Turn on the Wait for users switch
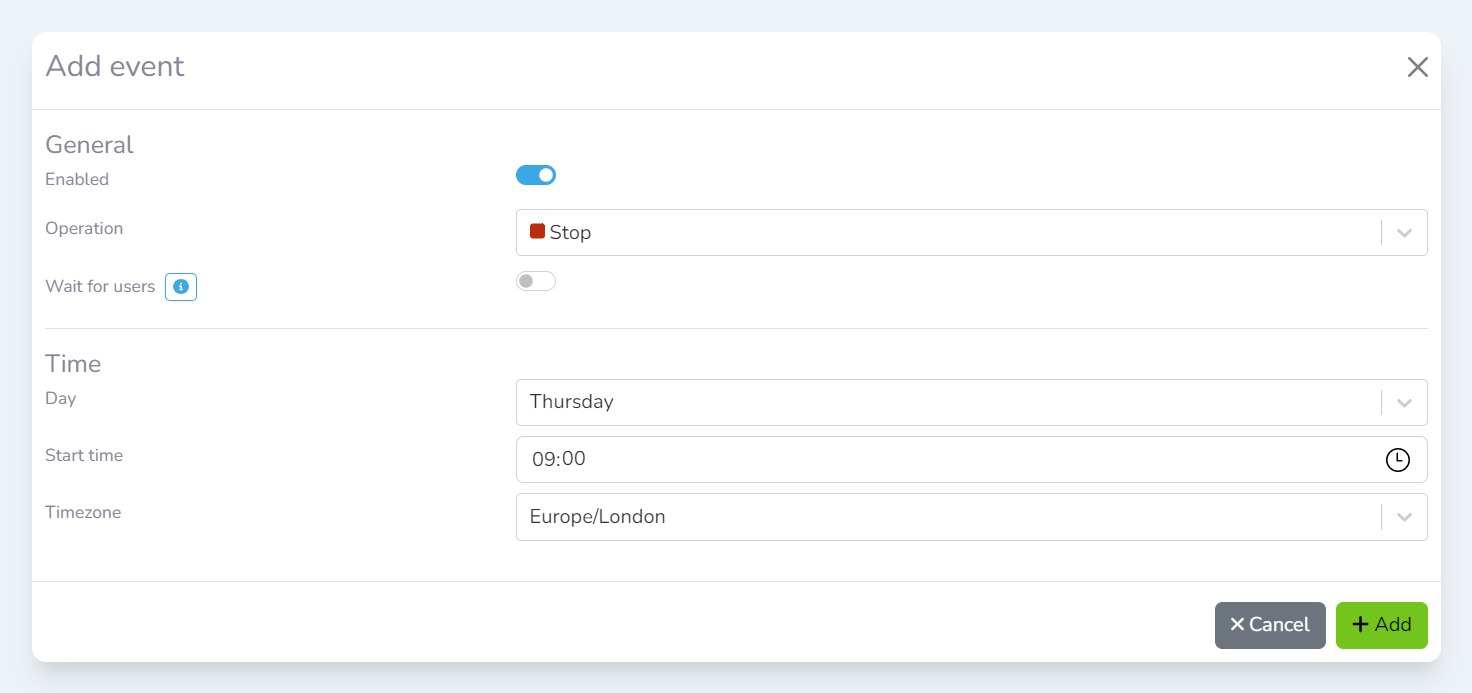 tap(536, 281)
